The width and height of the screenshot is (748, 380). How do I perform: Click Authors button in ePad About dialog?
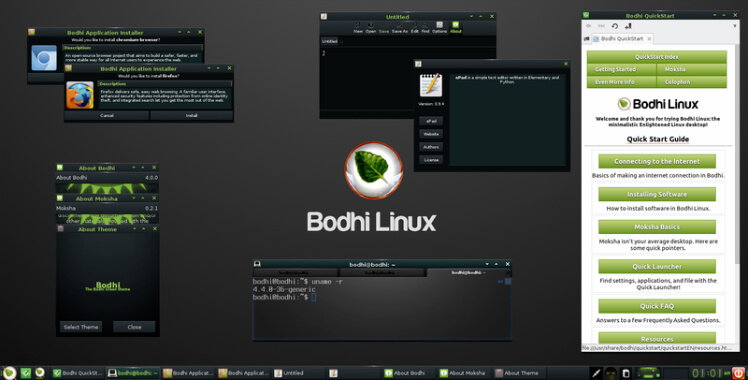(x=431, y=147)
